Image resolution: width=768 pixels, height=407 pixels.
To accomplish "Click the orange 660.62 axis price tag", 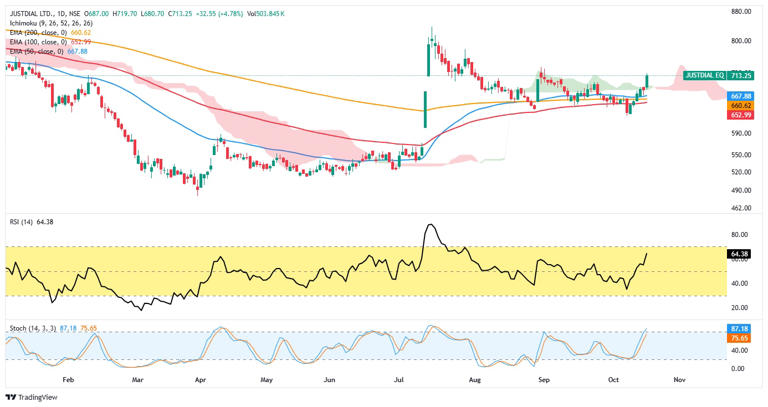I will pyautogui.click(x=741, y=106).
